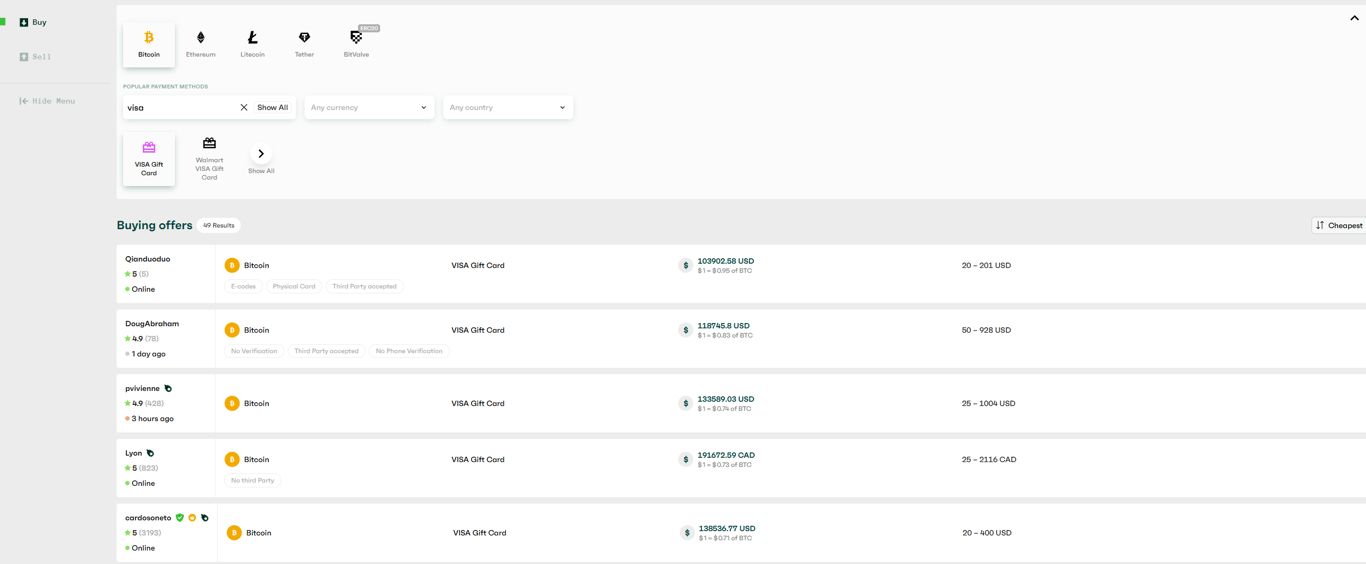
Task: Select the Bitcoin cryptocurrency icon
Action: coord(149,38)
